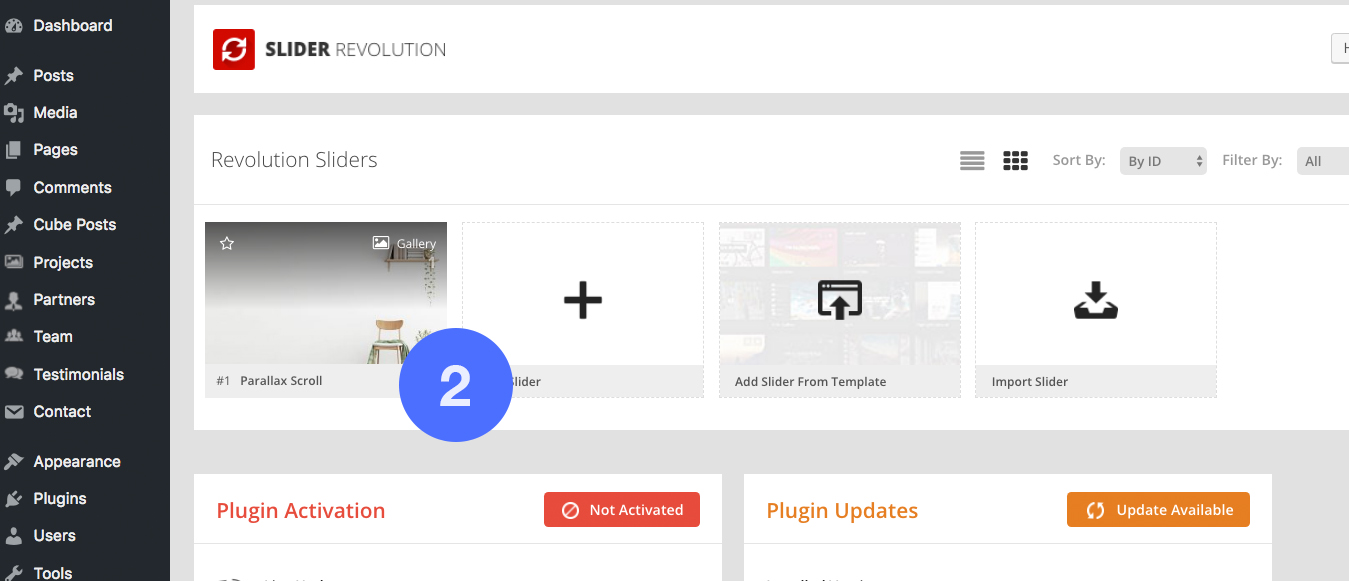The height and width of the screenshot is (581, 1349).
Task: Click the Not Activated button
Action: pyautogui.click(x=622, y=510)
